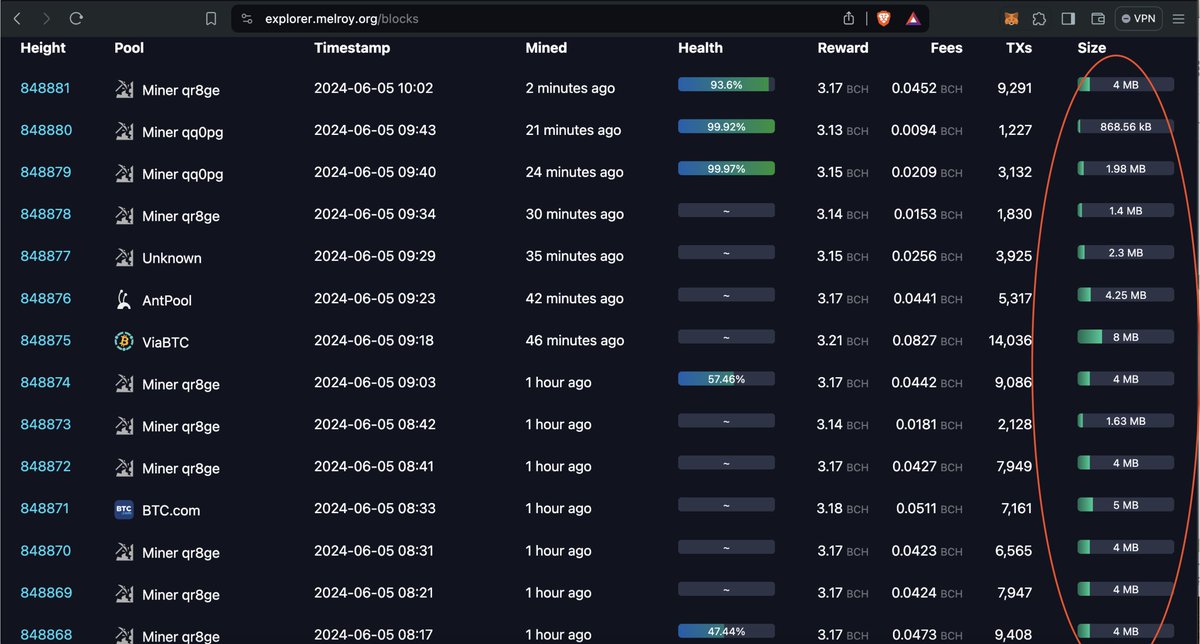Open block 848880 link
The height and width of the screenshot is (644, 1200).
tap(46, 130)
